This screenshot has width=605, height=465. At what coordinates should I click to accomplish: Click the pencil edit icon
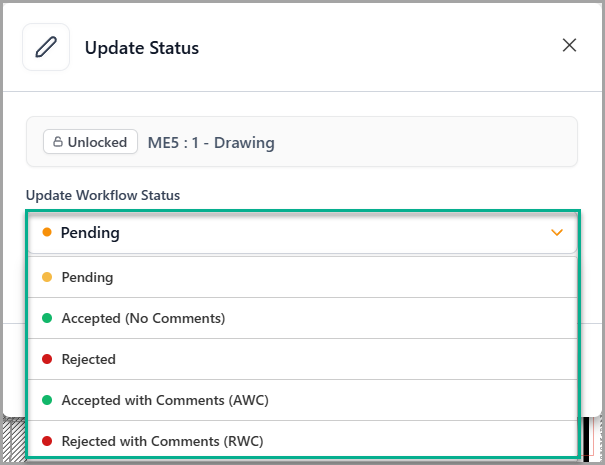pyautogui.click(x=46, y=47)
